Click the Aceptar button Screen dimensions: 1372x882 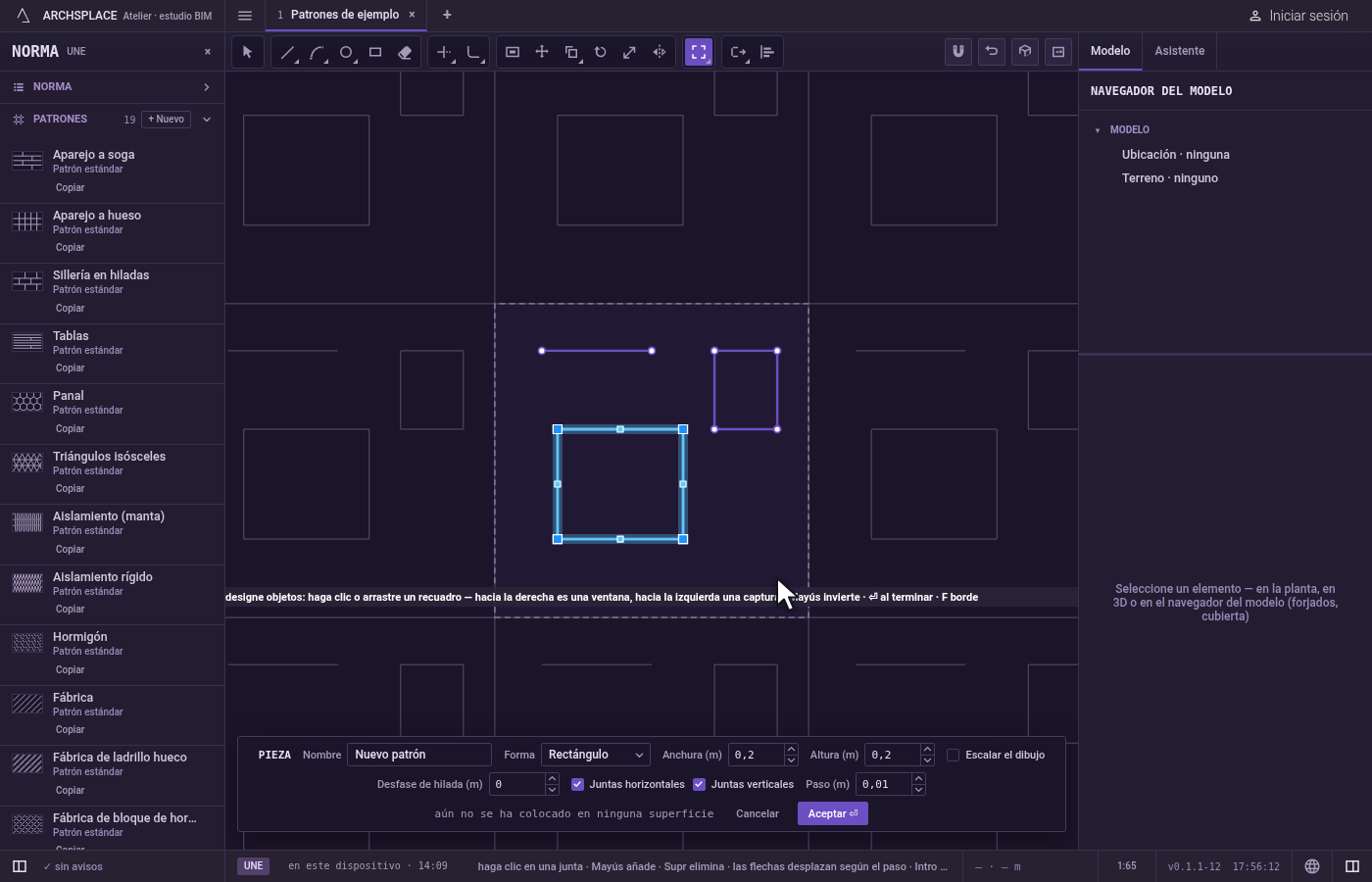click(833, 813)
